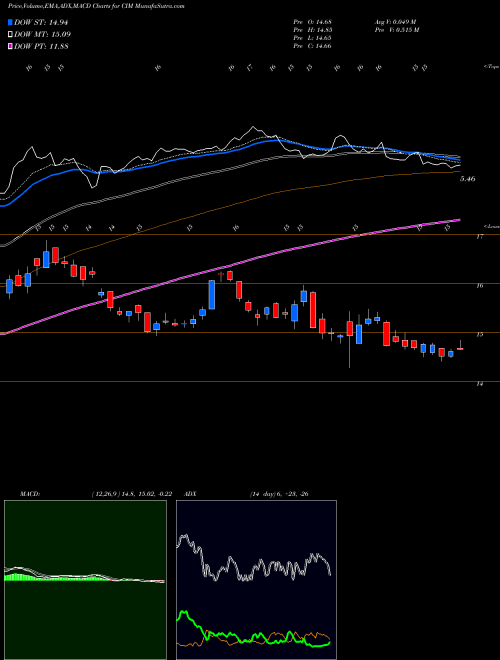Screen dimensions: 500x660
Task: Click the Pre V: 0.515 M value
Action: (399, 30)
